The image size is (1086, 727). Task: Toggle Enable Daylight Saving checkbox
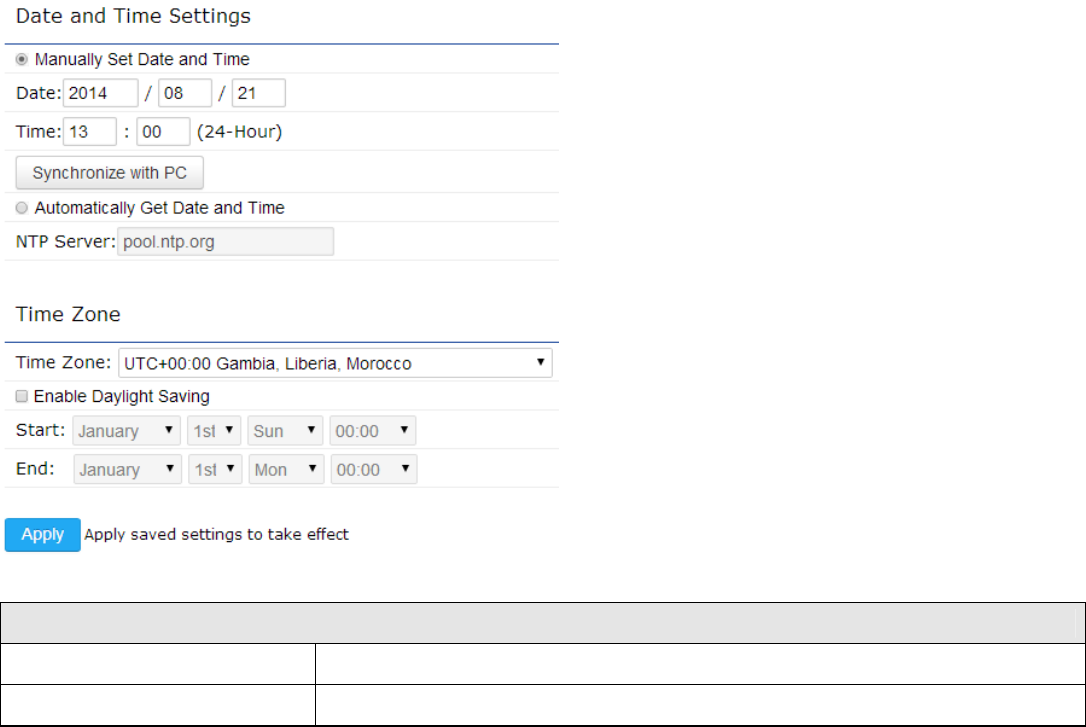click(21, 396)
